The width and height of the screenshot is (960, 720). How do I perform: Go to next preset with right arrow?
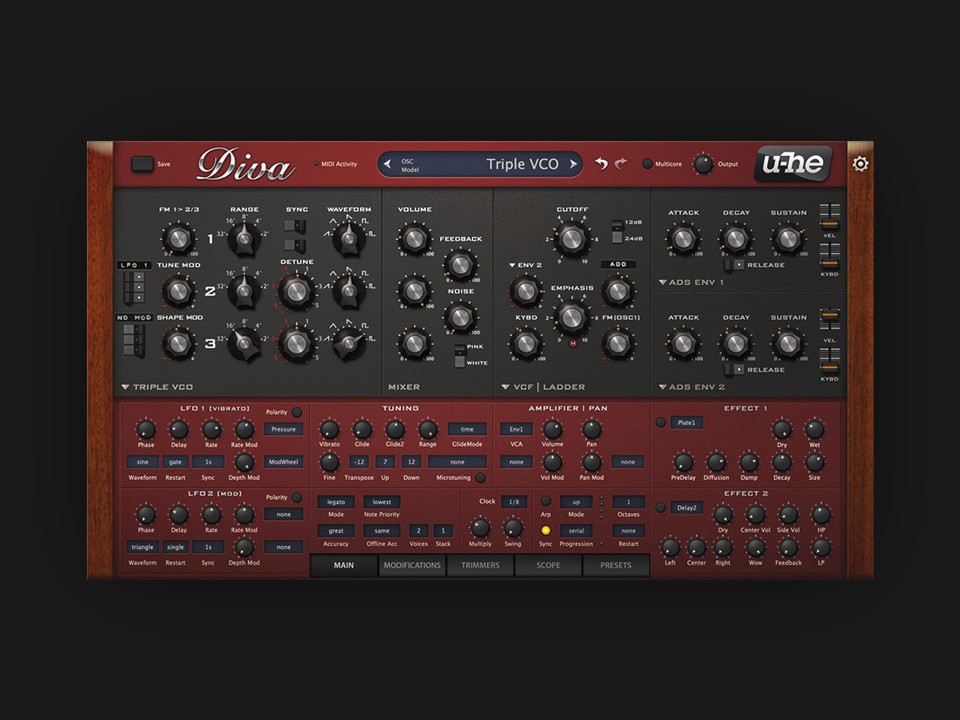pos(573,164)
